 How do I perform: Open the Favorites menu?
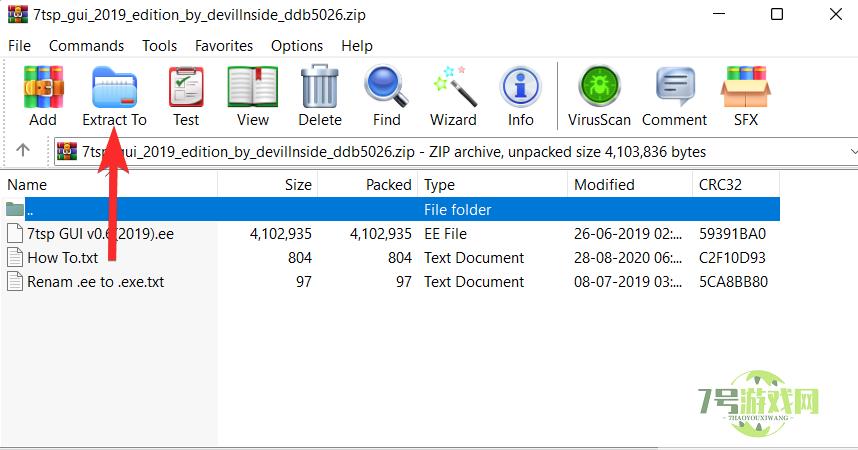[224, 45]
